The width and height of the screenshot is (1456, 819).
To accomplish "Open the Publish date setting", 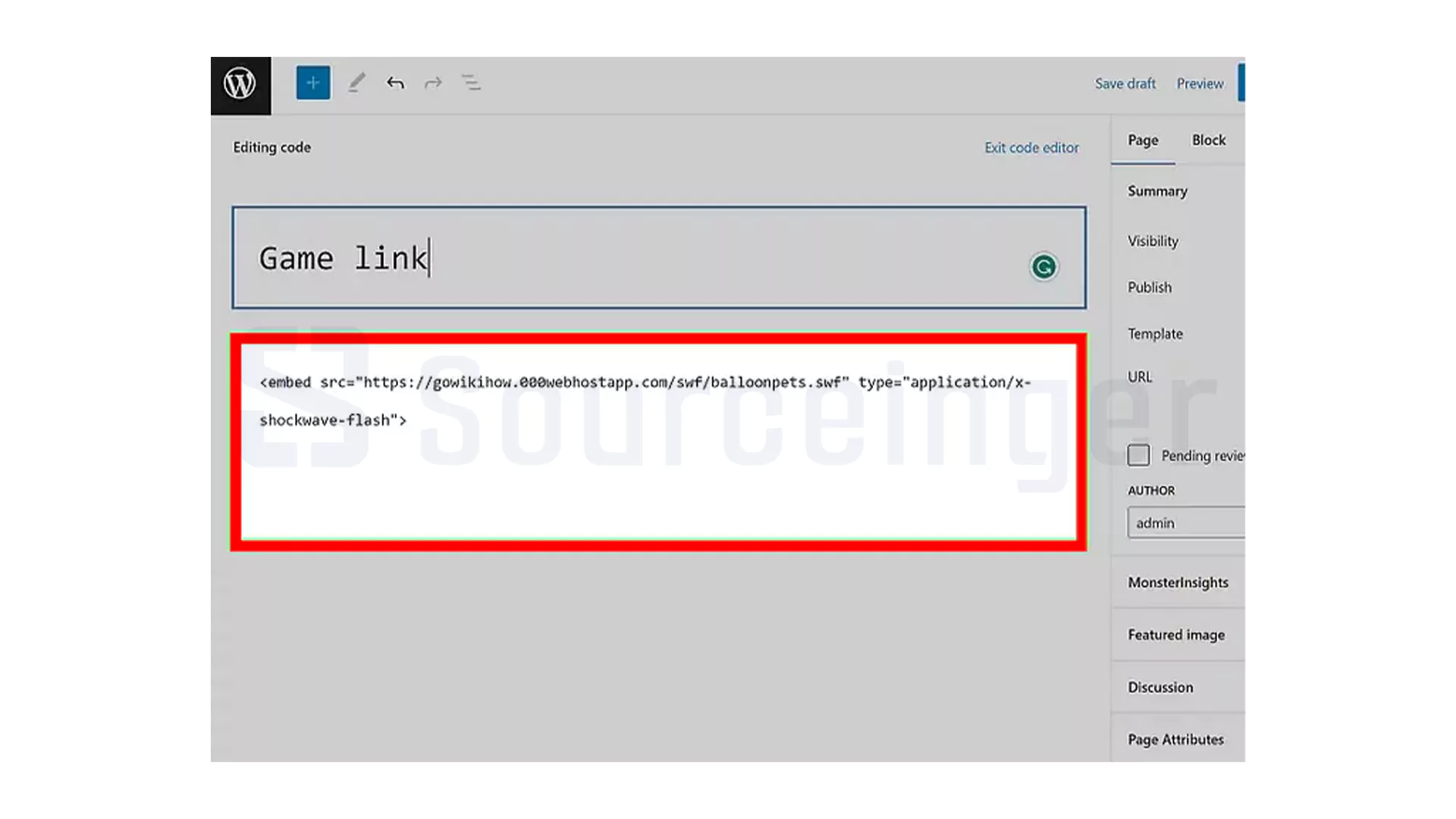I will tap(1150, 287).
